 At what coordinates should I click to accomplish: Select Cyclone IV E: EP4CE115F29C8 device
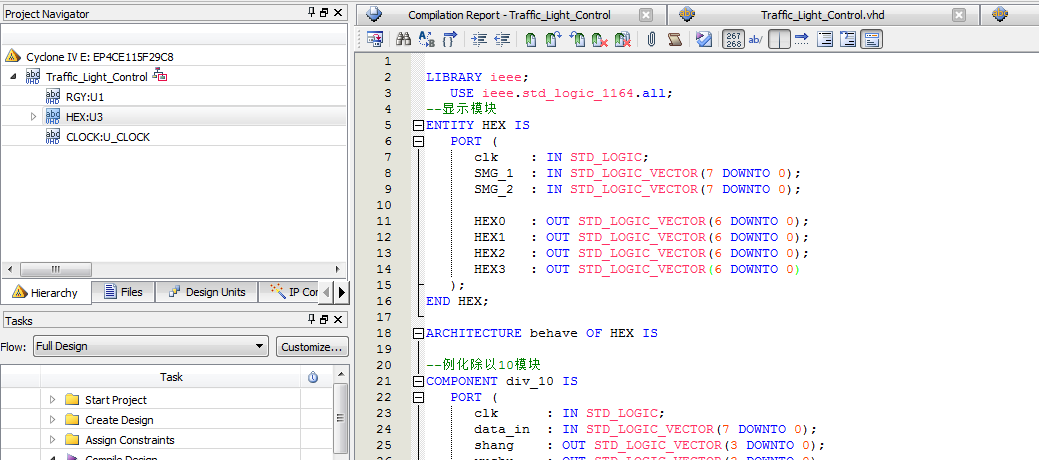click(x=100, y=57)
